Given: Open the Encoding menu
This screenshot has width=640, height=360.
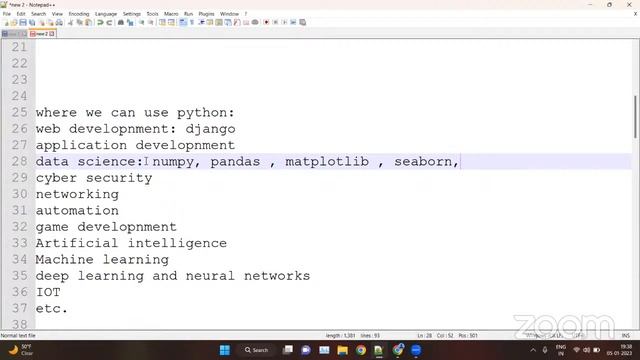Looking at the screenshot, I should point(79,14).
